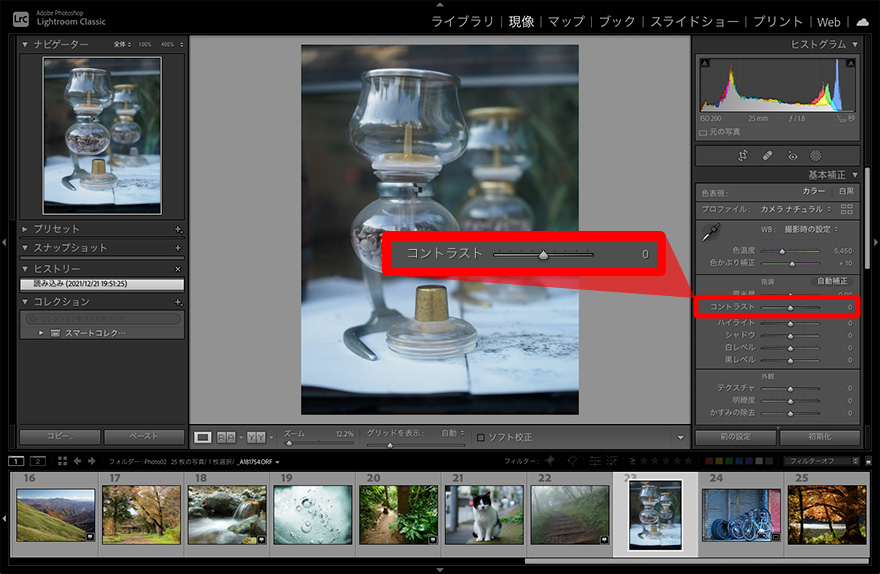Screen dimensions: 880x574
Task: Add a new preset with plus icon
Action: point(178,229)
